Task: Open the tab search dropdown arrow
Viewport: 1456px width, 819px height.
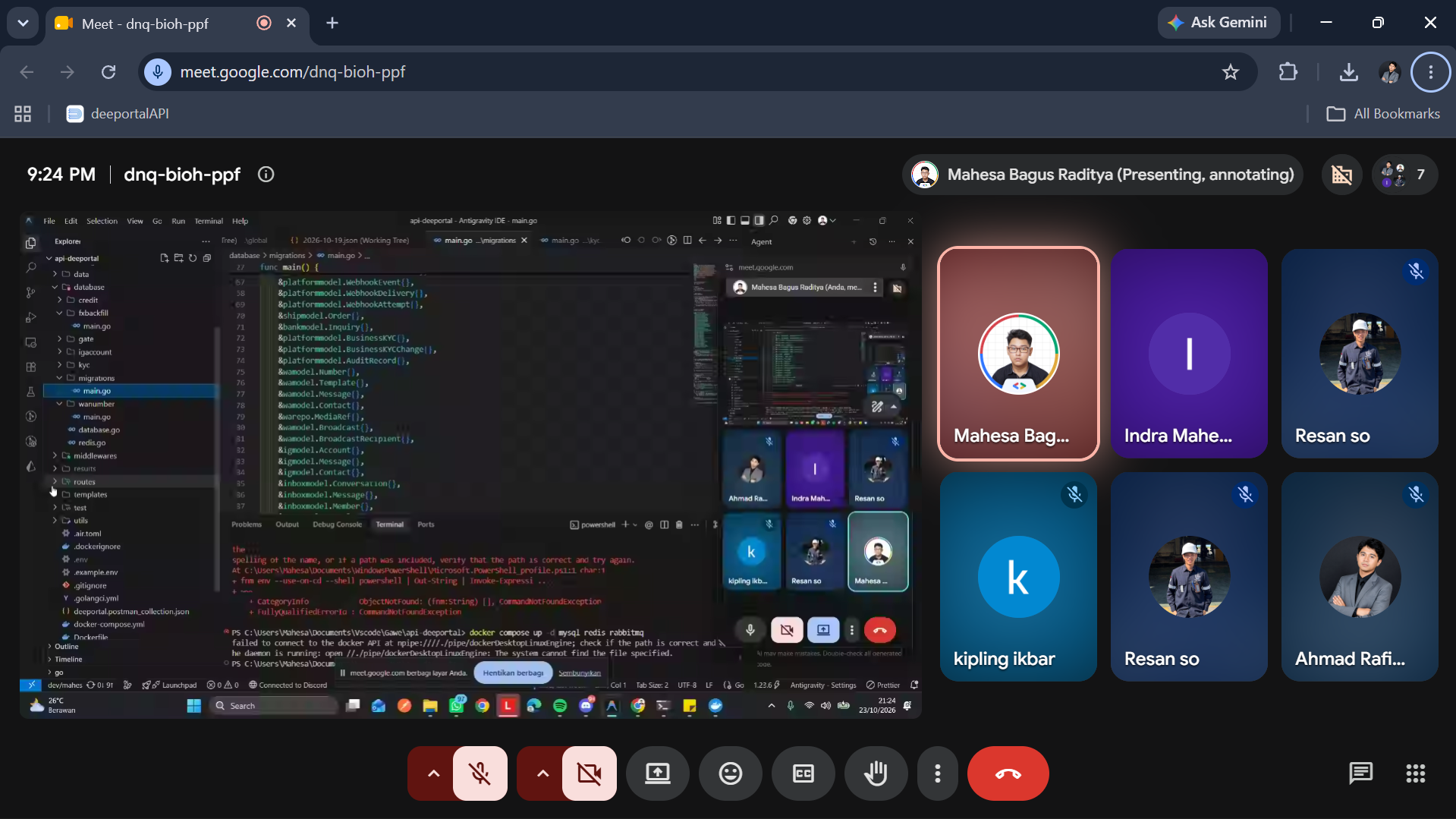Action: coord(23,23)
